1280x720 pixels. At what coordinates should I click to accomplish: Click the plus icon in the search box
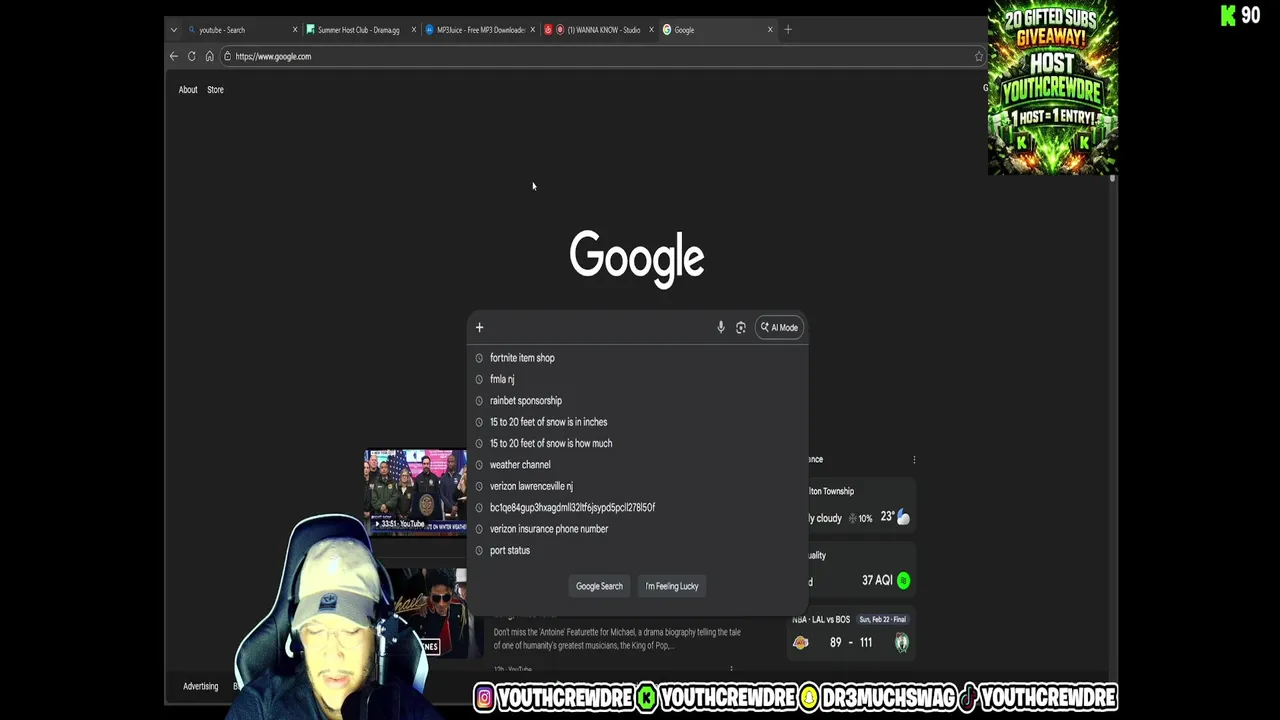(479, 327)
